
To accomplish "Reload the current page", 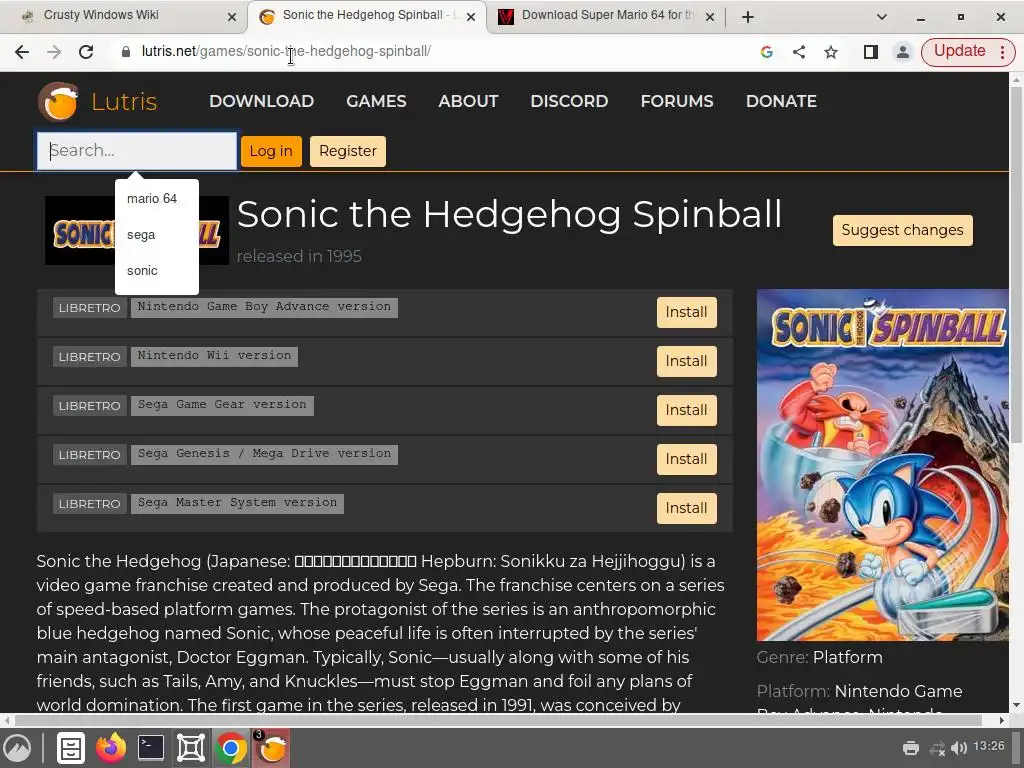I will pos(86,52).
